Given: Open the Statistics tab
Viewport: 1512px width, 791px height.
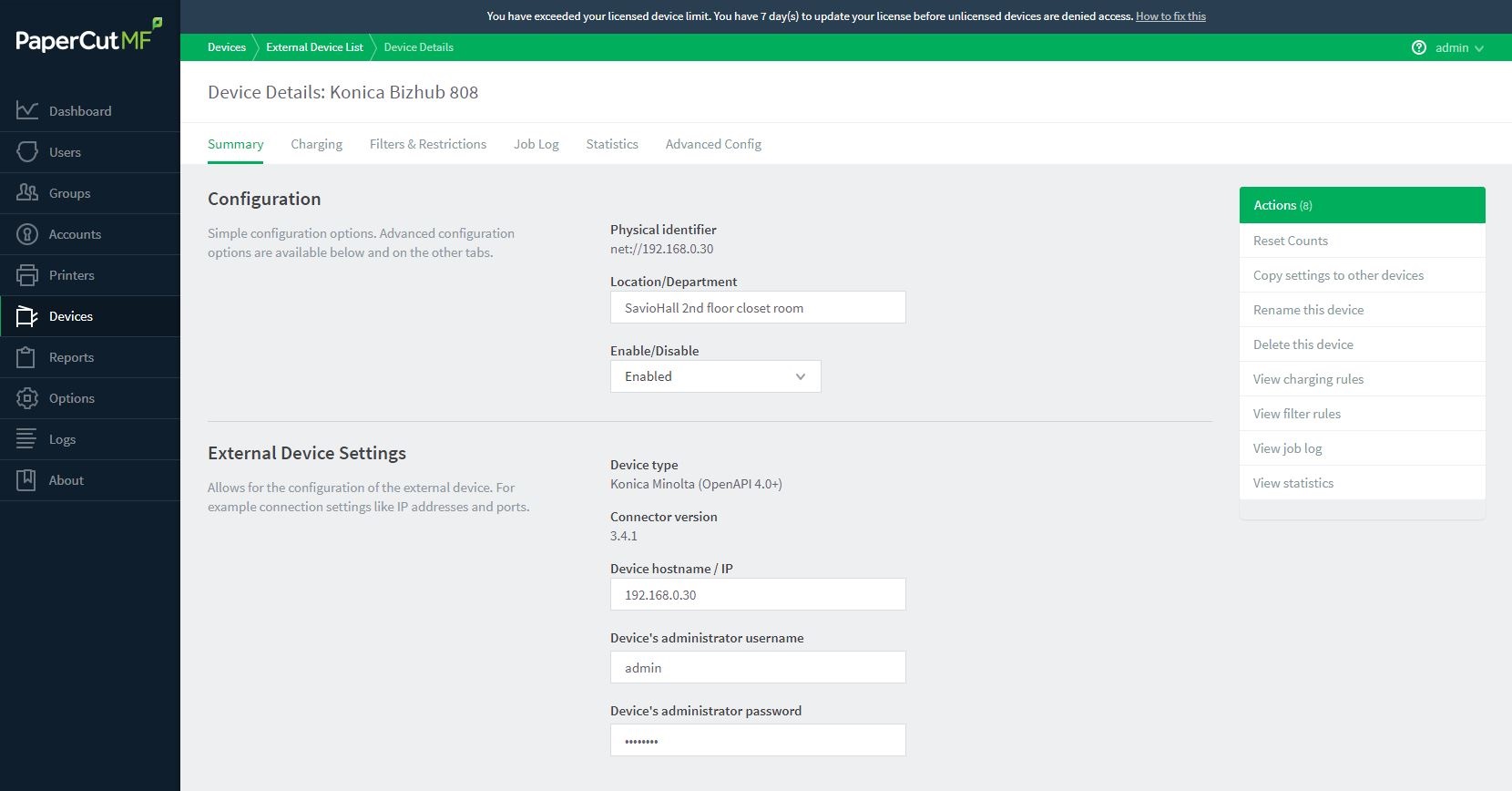Looking at the screenshot, I should click(612, 144).
